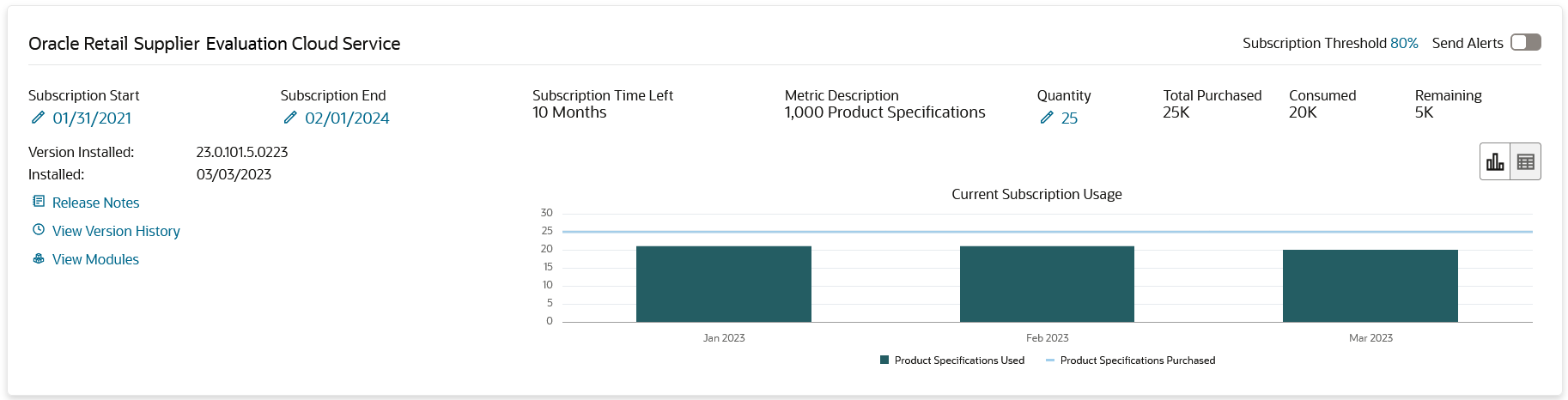
Task: Click the 02/01/2024 end date
Action: click(347, 118)
